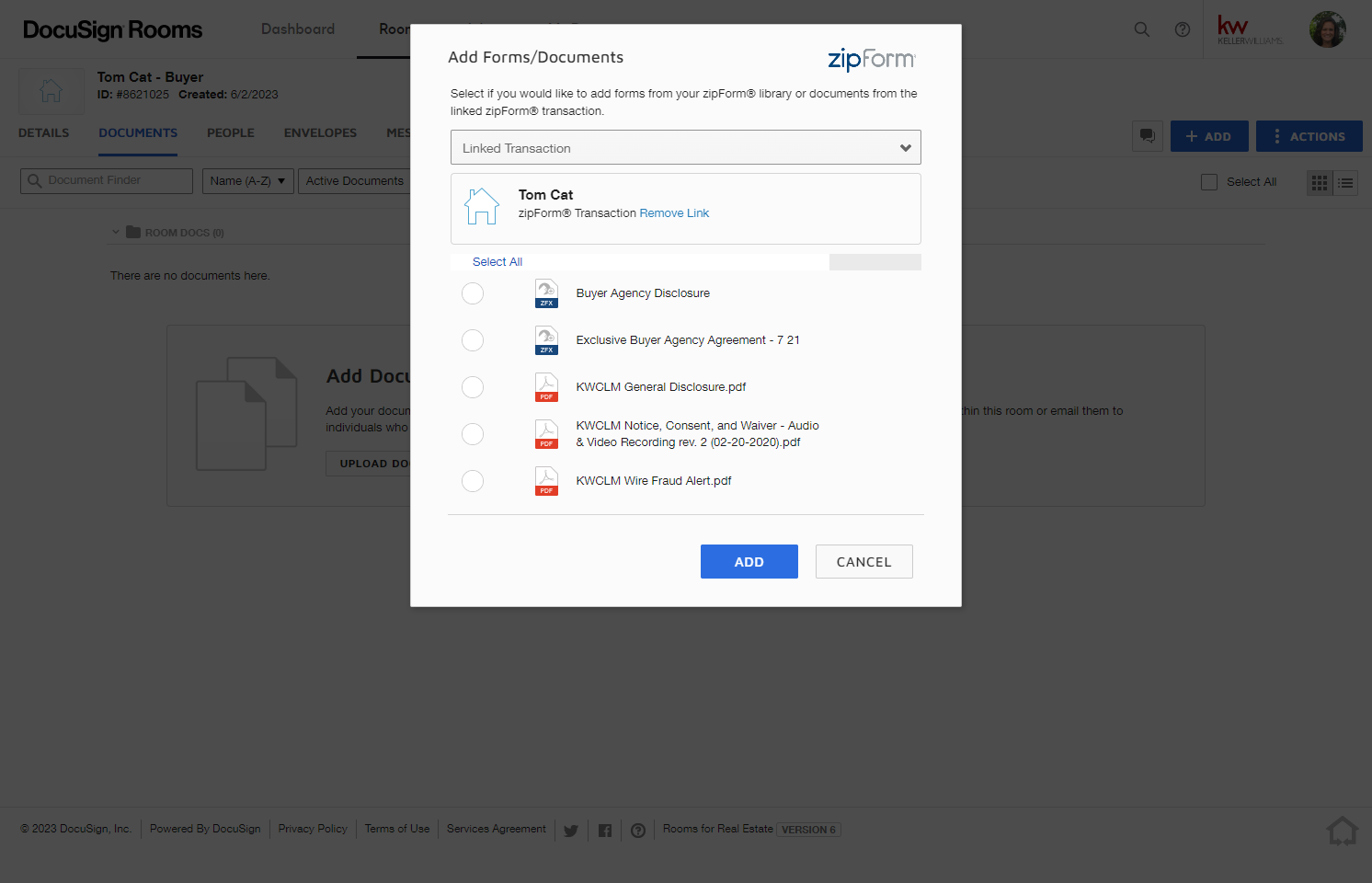Click the Remove Link hyperlink
The width and height of the screenshot is (1372, 883).
point(674,213)
